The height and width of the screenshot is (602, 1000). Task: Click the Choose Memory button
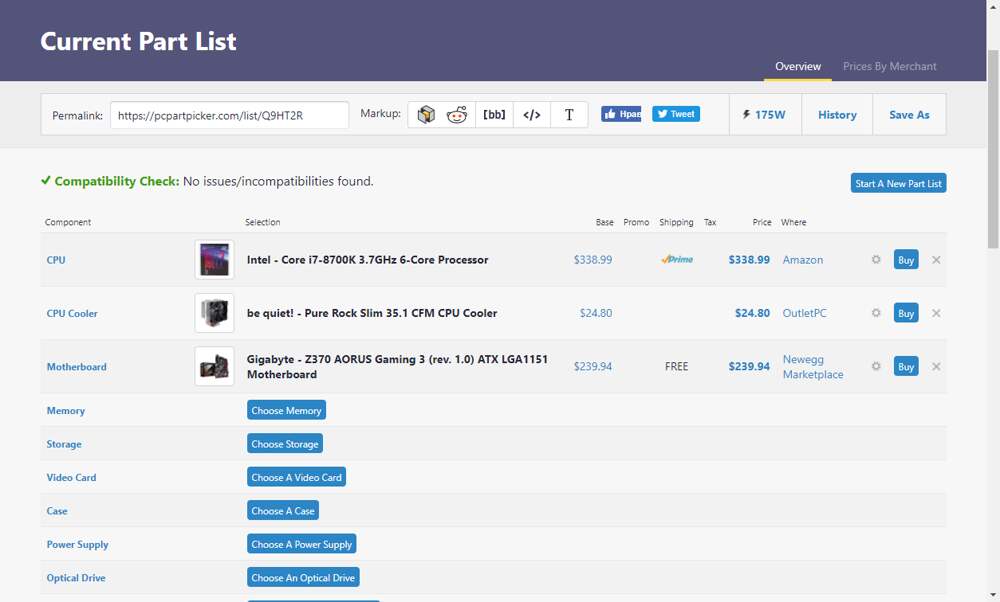pyautogui.click(x=286, y=410)
